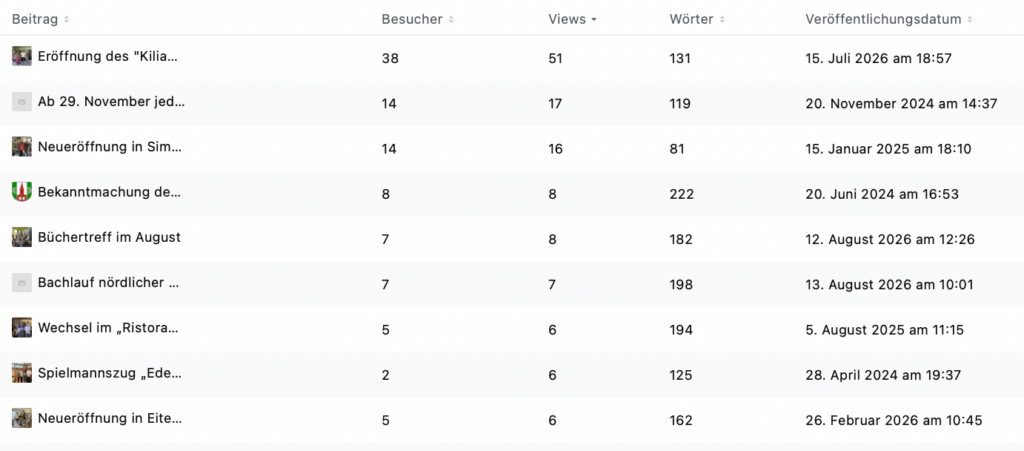Screen dimensions: 1024x451
Task: Select the Views column header label
Action: click(567, 20)
